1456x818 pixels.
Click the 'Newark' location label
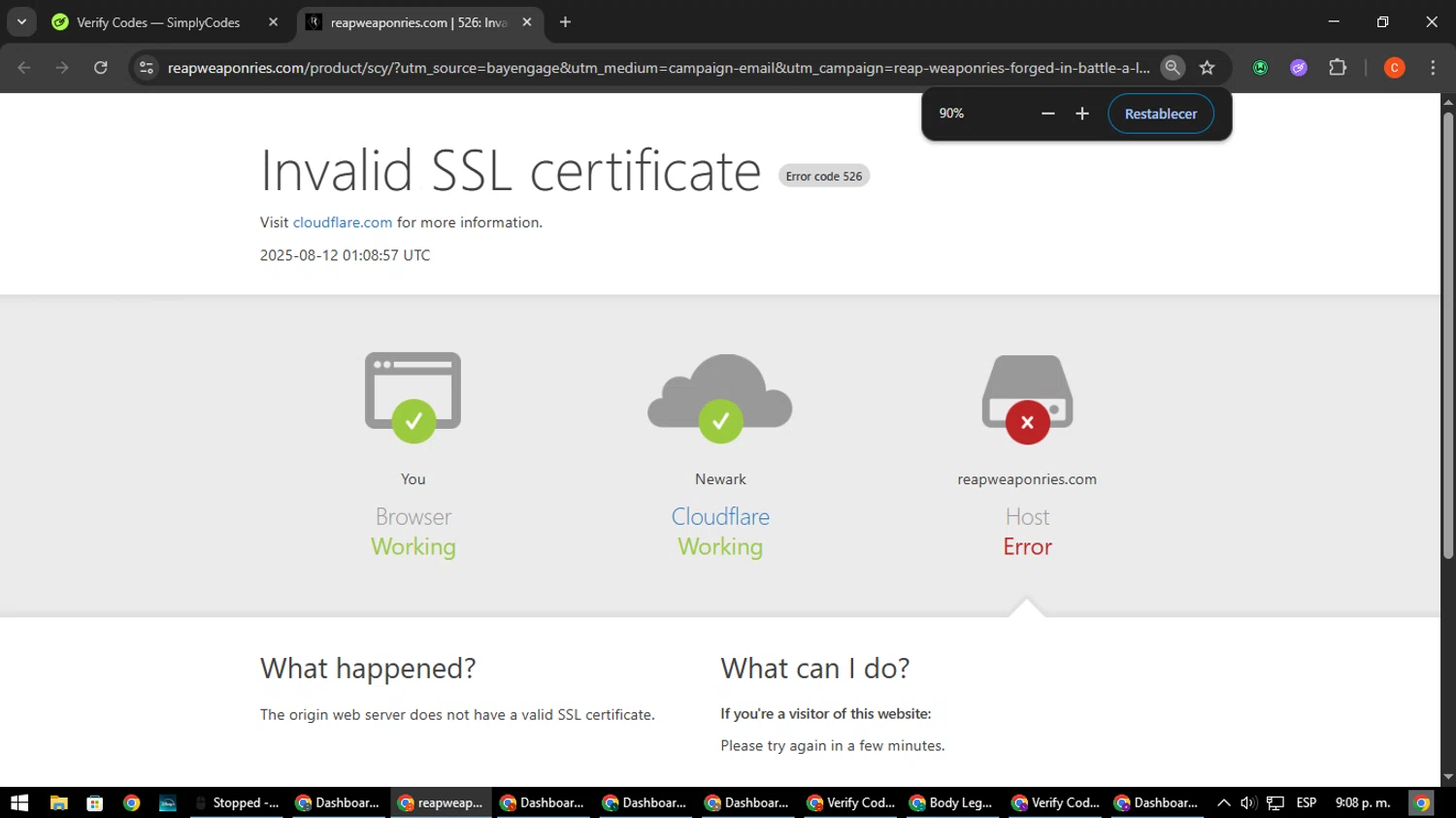(720, 479)
